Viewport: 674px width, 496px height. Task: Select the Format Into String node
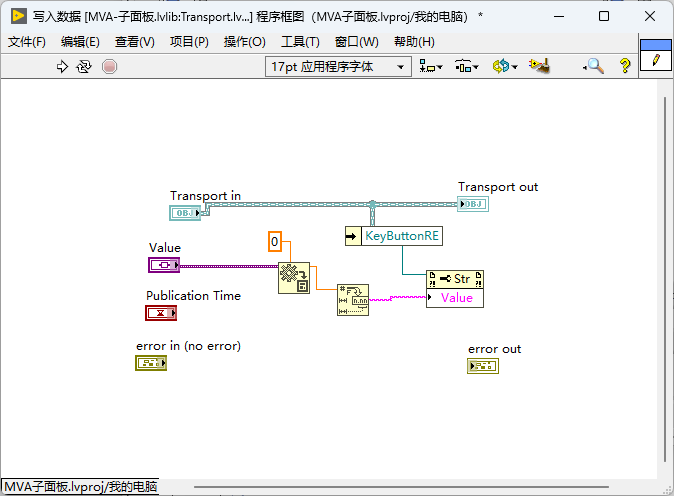(x=353, y=300)
